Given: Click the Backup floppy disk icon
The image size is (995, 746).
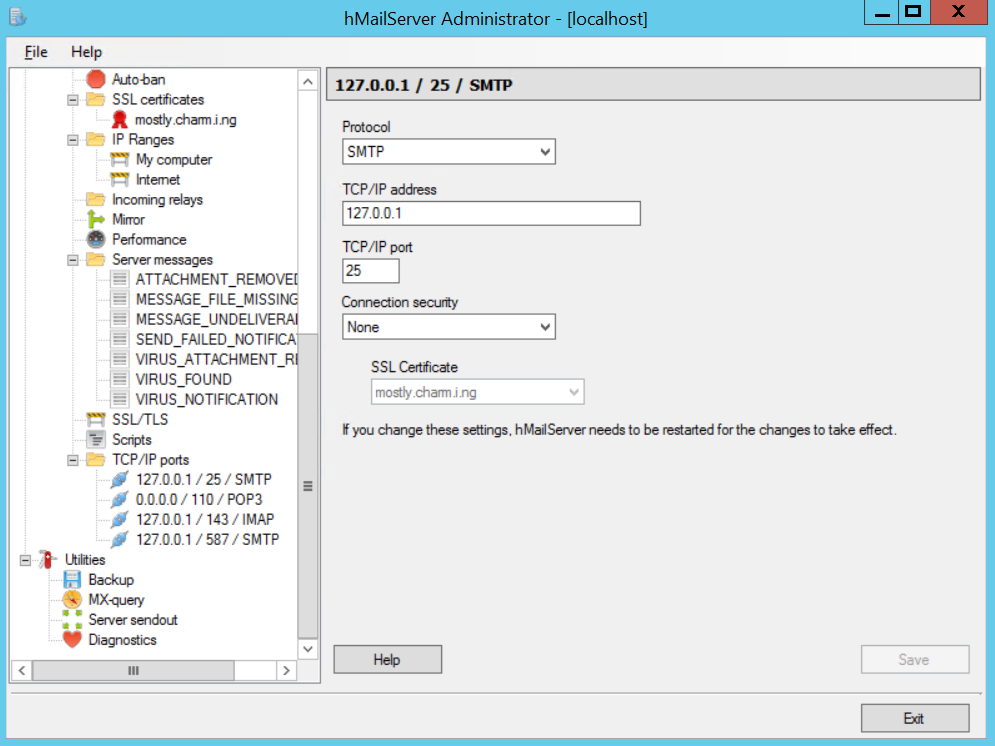Looking at the screenshot, I should click(72, 580).
